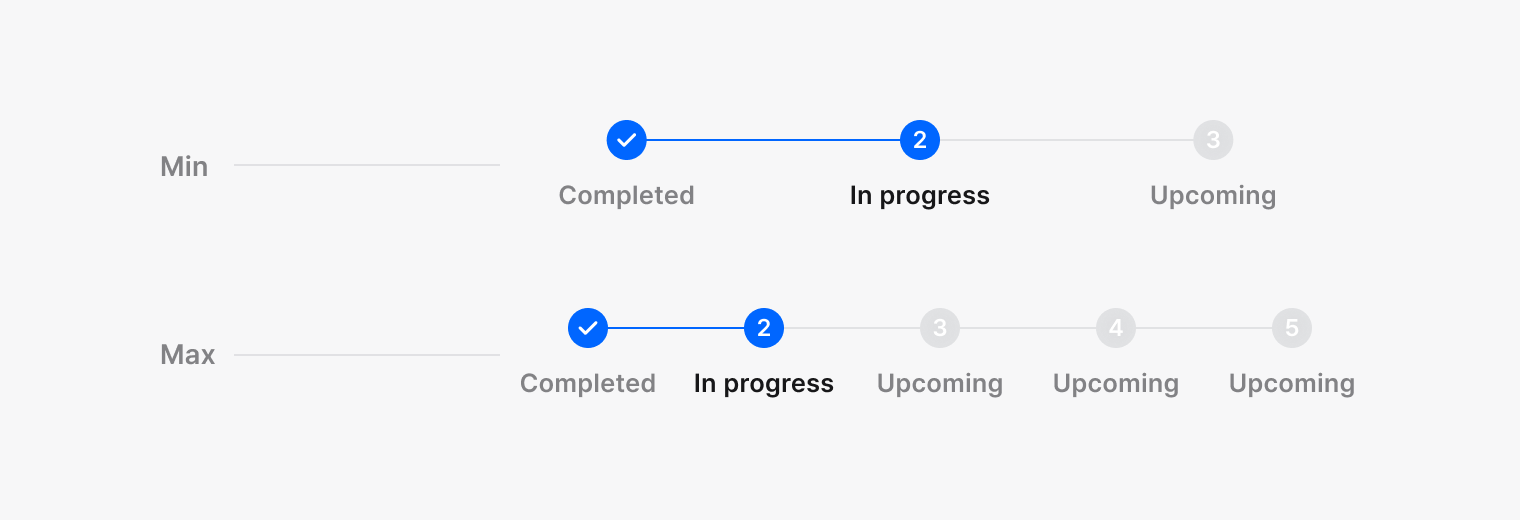The width and height of the screenshot is (1520, 520).
Task: Click Upcoming label below step 3 in Max stepper
Action: (x=940, y=383)
